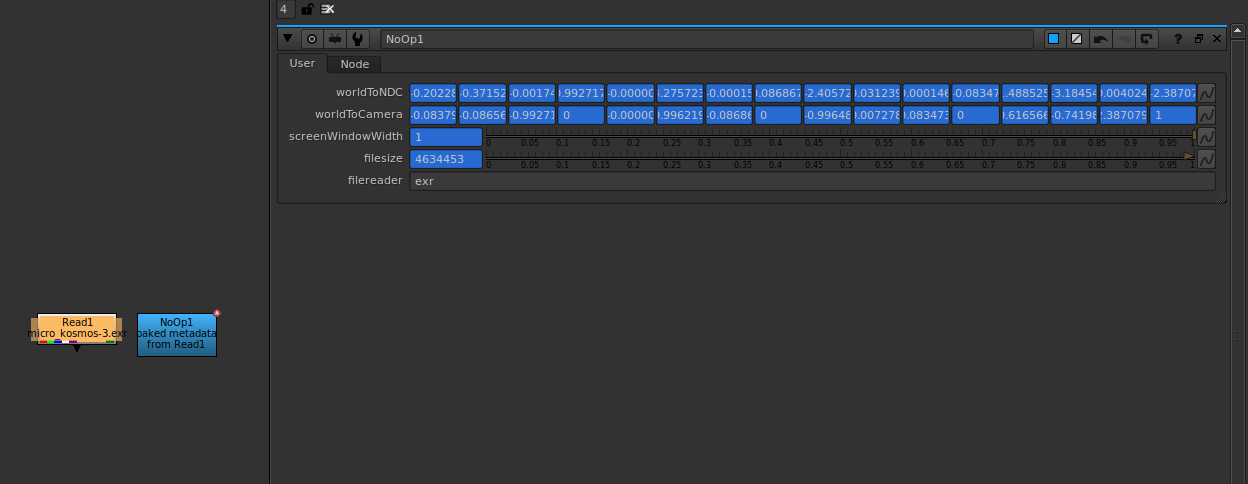
Task: Toggle the properties bin lock icon
Action: [307, 9]
